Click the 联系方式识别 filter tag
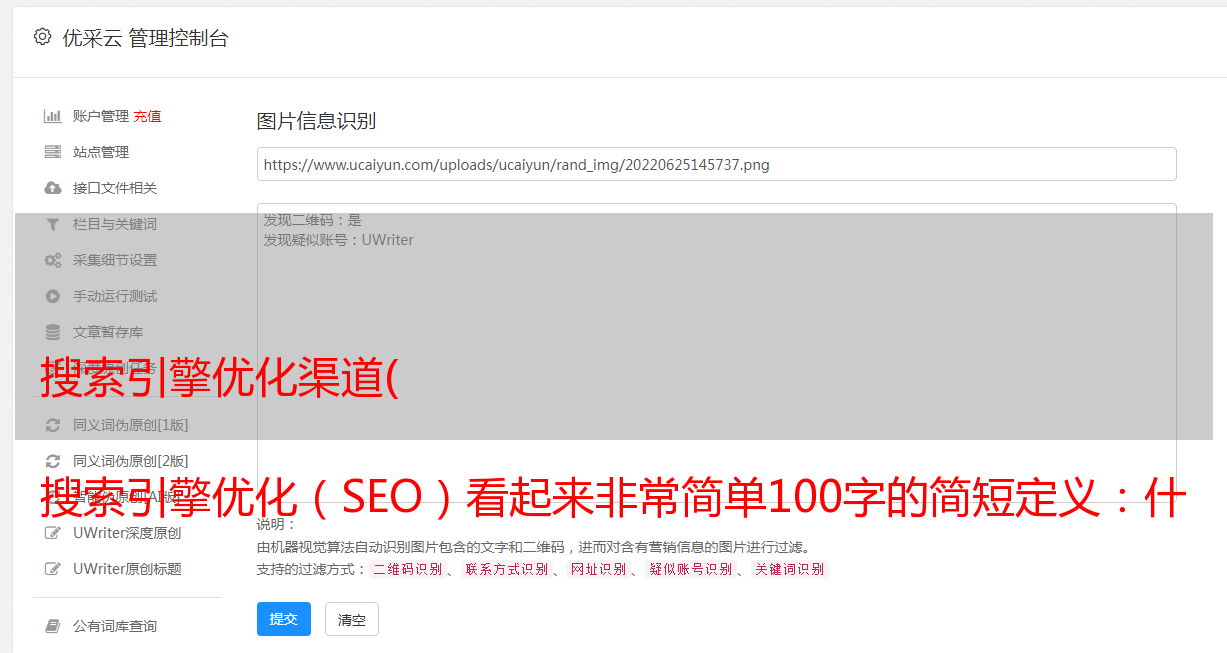Image resolution: width=1227 pixels, height=653 pixels. click(507, 569)
